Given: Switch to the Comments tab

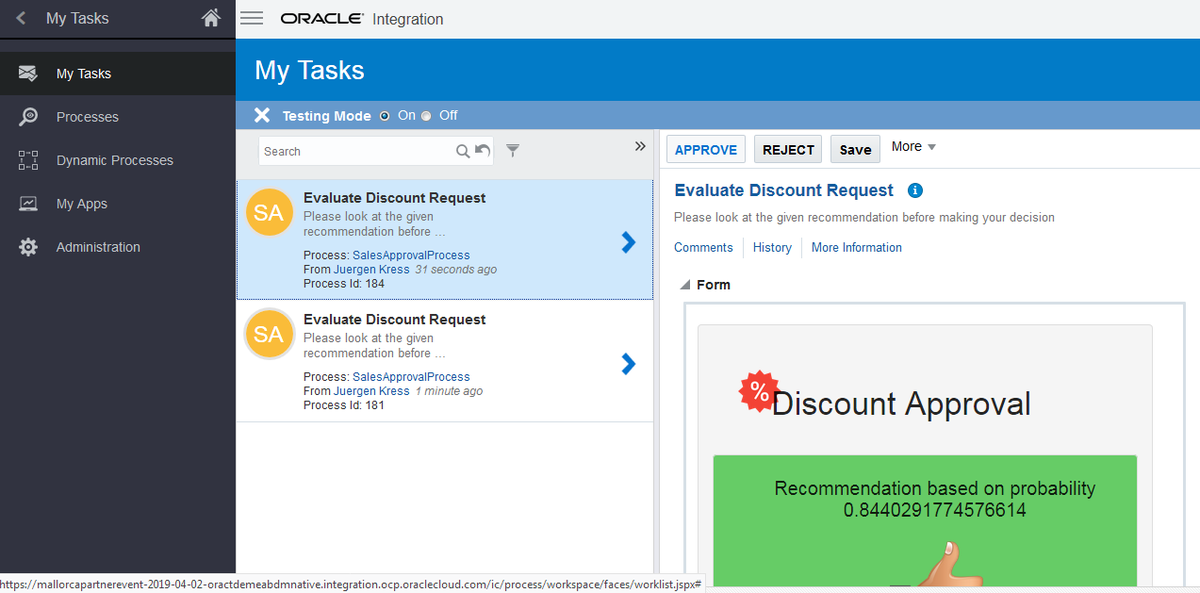Looking at the screenshot, I should 703,247.
